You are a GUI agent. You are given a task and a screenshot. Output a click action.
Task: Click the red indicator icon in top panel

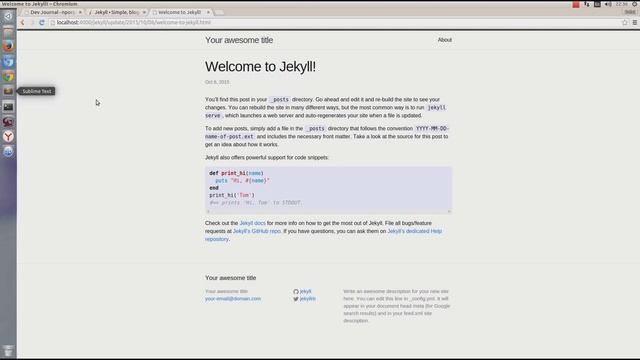tap(576, 4)
